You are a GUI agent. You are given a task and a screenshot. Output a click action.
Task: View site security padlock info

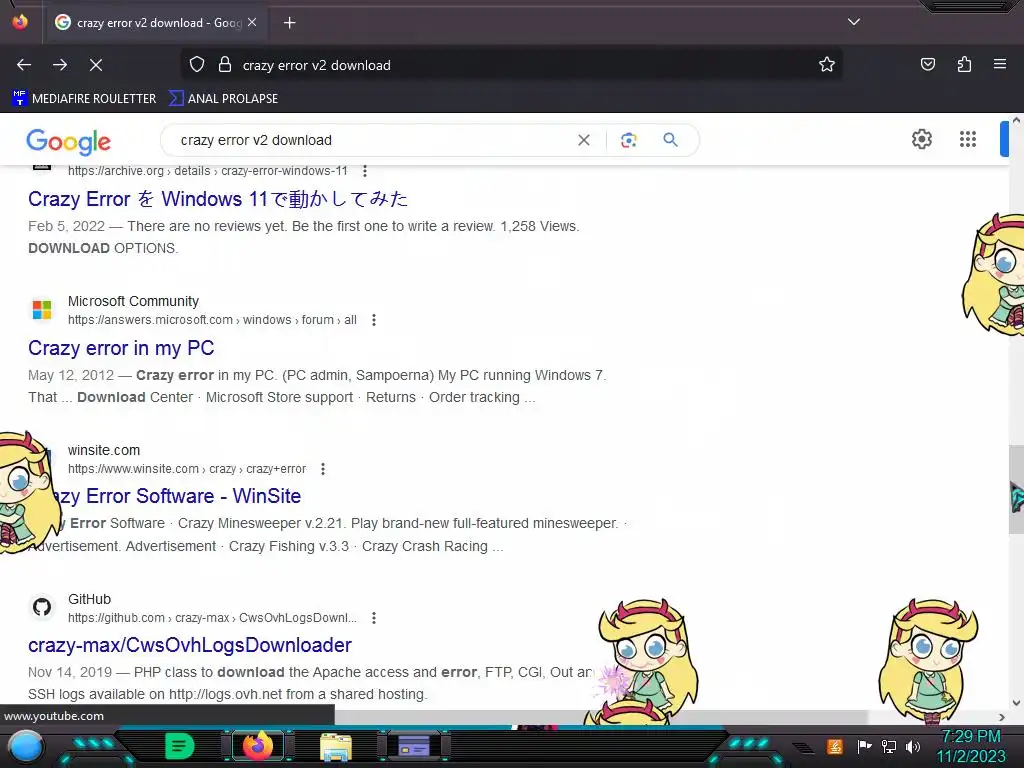pyautogui.click(x=225, y=65)
